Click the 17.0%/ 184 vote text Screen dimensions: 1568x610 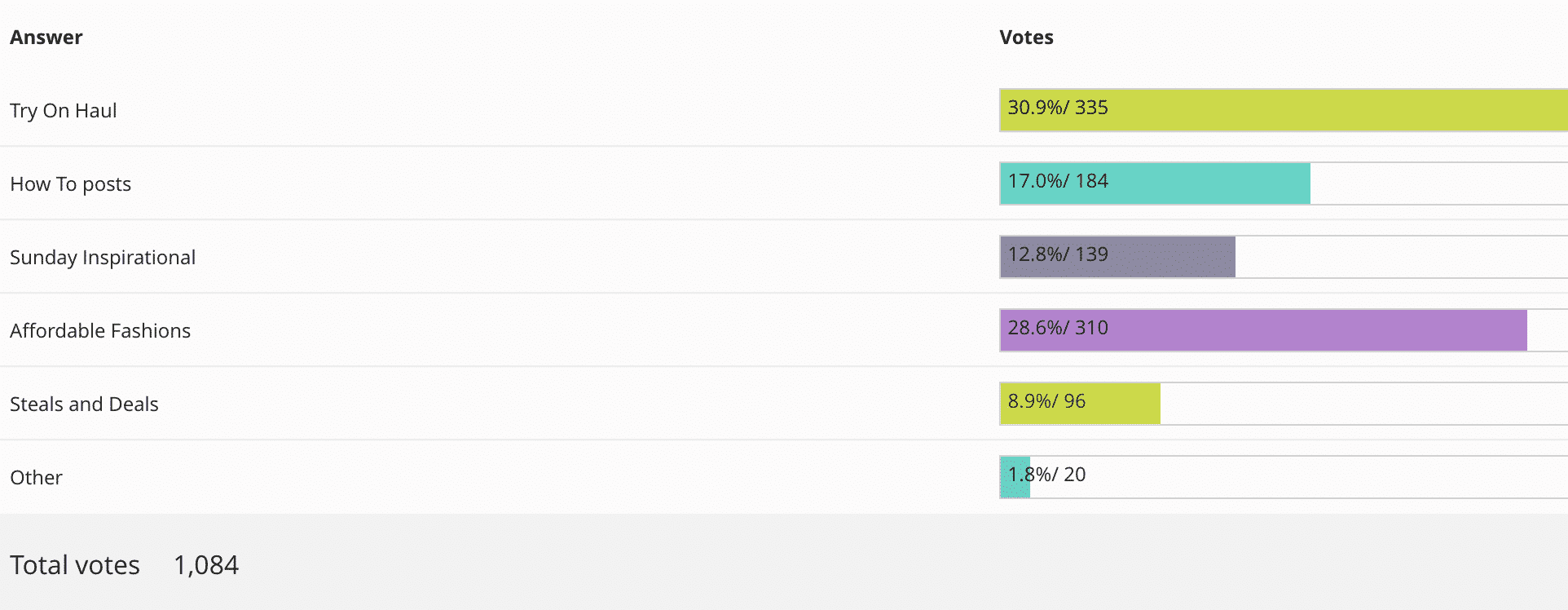[x=1058, y=181]
